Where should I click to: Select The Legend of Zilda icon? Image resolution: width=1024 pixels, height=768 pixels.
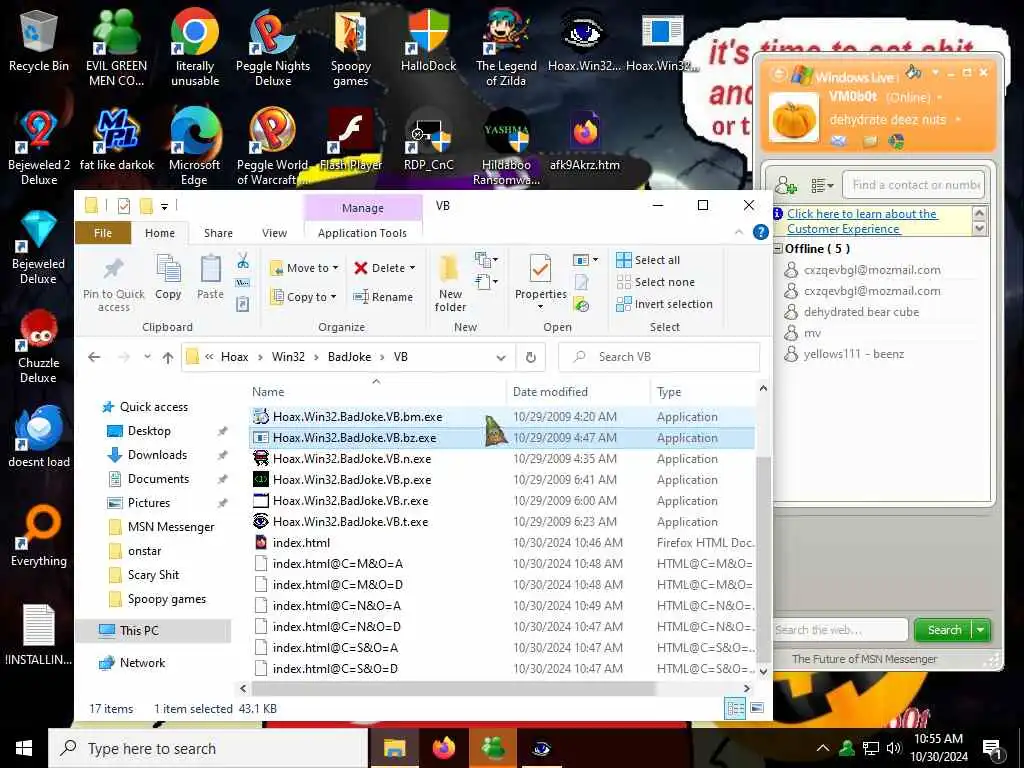506,48
